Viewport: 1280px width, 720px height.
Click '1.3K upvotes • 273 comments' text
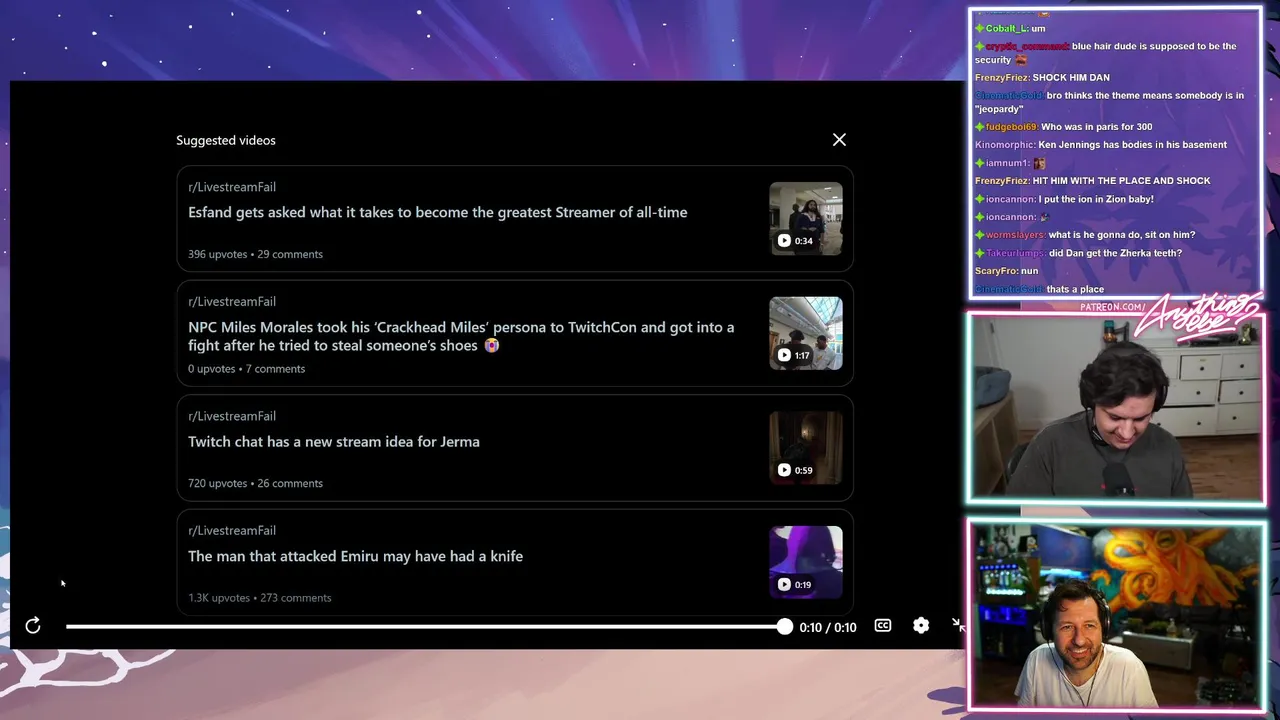pos(259,598)
